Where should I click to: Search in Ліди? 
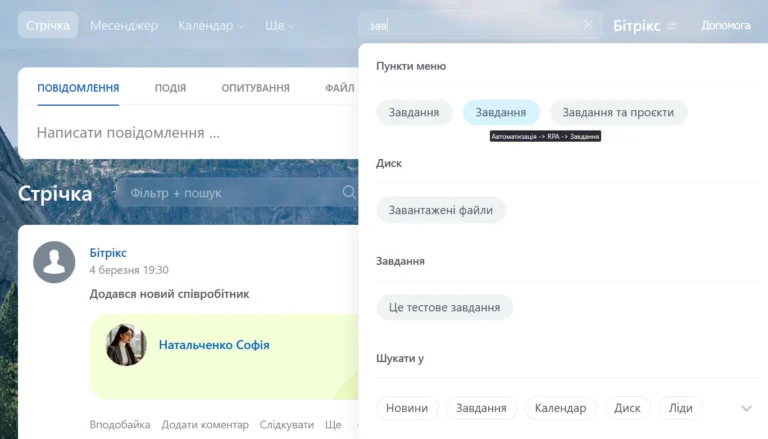click(681, 408)
